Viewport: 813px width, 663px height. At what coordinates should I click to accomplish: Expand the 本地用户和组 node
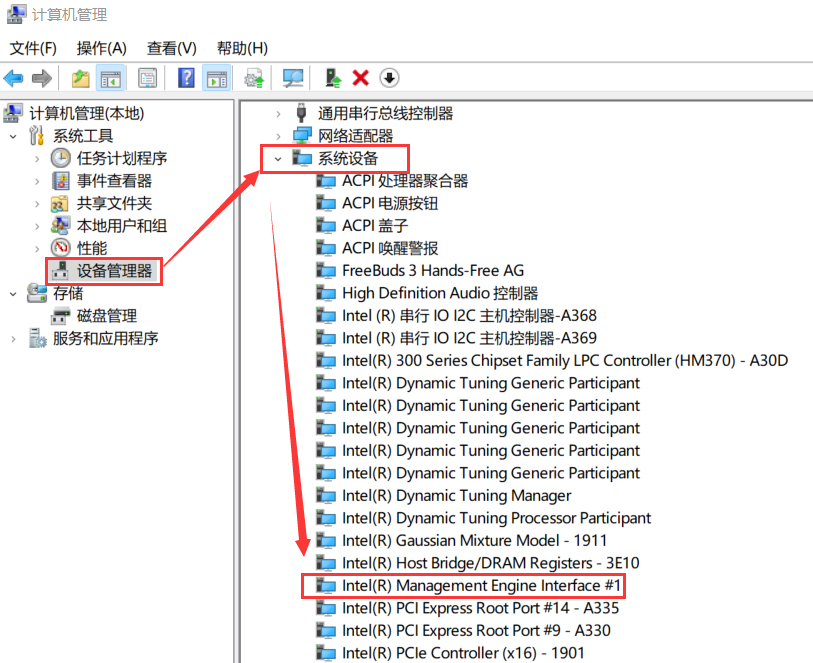pyautogui.click(x=37, y=227)
